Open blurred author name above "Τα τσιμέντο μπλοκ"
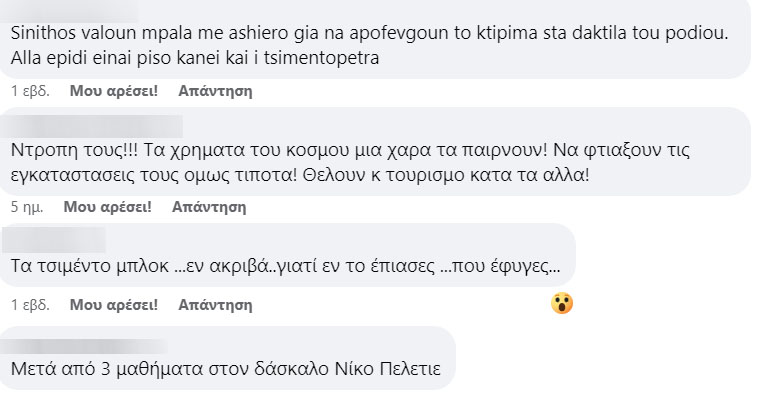The width and height of the screenshot is (768, 393). 55,240
